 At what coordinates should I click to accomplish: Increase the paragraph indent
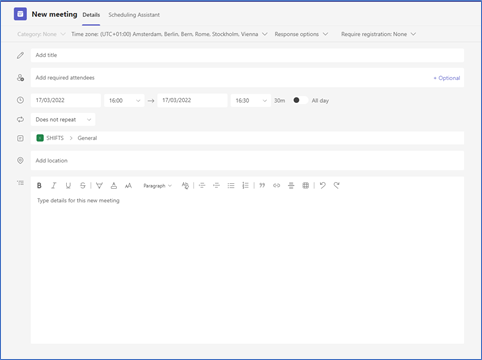click(216, 186)
